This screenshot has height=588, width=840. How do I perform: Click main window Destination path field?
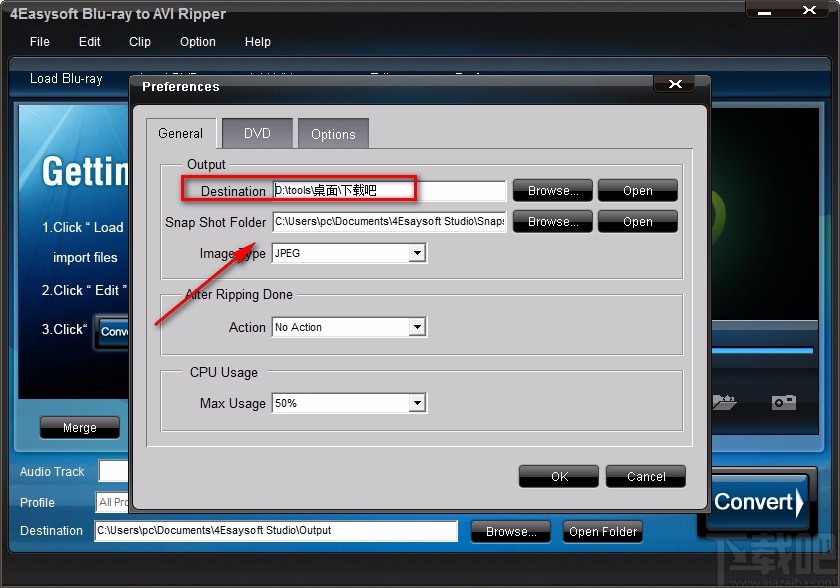pos(276,531)
